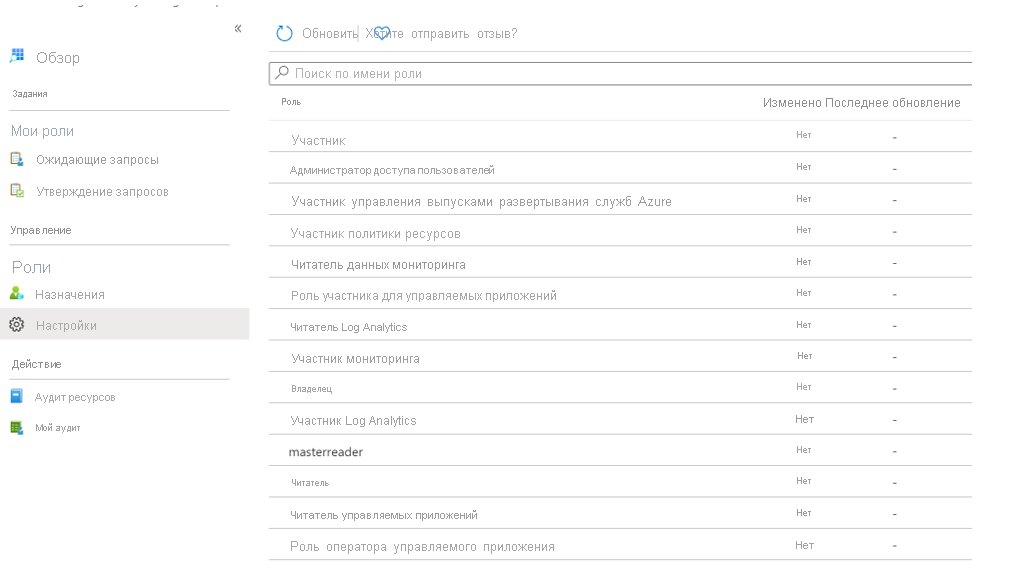
Task: Click the My audit icon
Action: pyautogui.click(x=17, y=427)
